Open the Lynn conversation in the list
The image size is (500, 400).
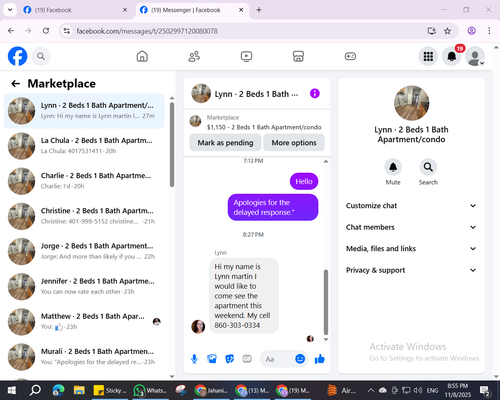click(84, 111)
